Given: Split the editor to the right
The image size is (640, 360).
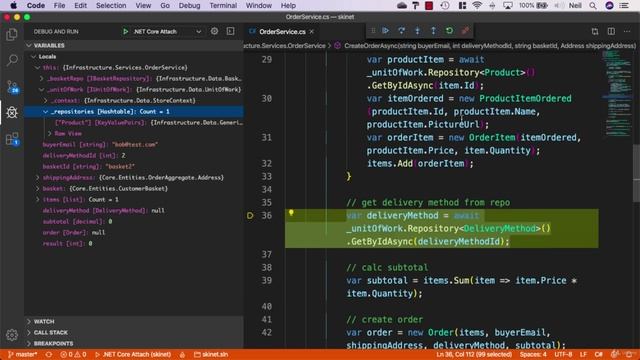Looking at the screenshot, I should (x=611, y=31).
